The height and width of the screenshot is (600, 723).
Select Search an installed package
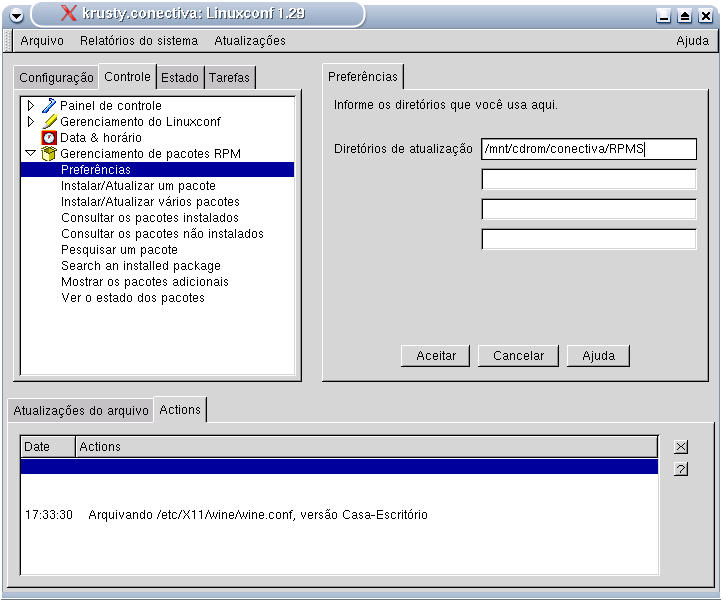[x=141, y=266]
